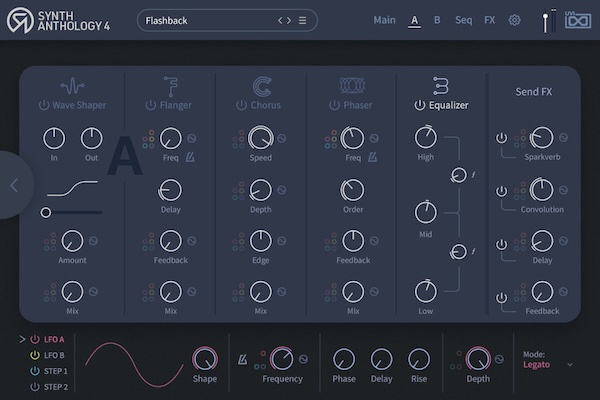The image size is (600, 400).
Task: Click the Phaser effect icon
Action: [352, 85]
